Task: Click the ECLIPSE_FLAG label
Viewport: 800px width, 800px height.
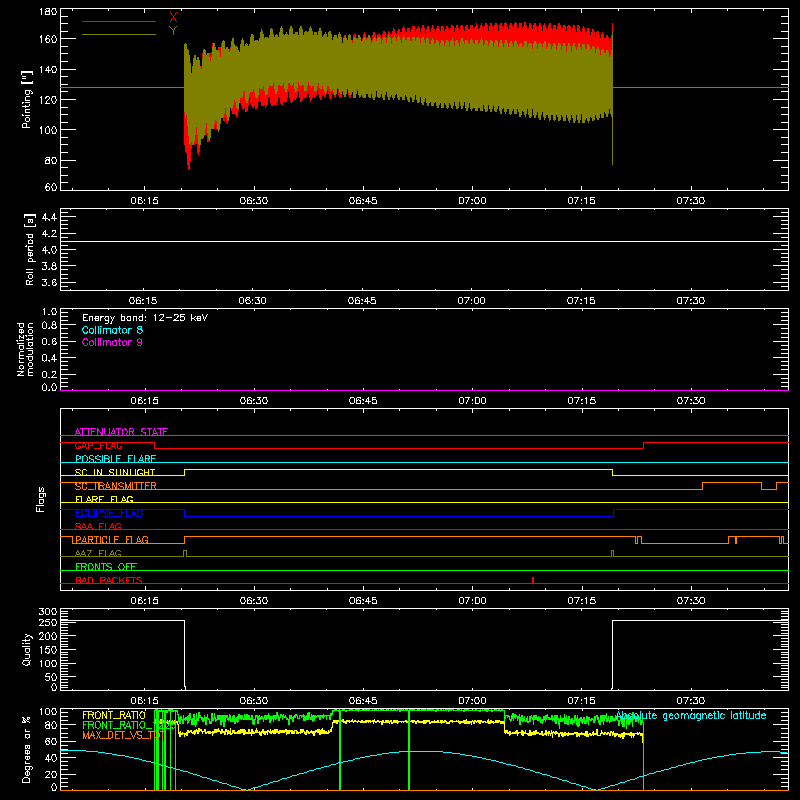Action: 109,513
